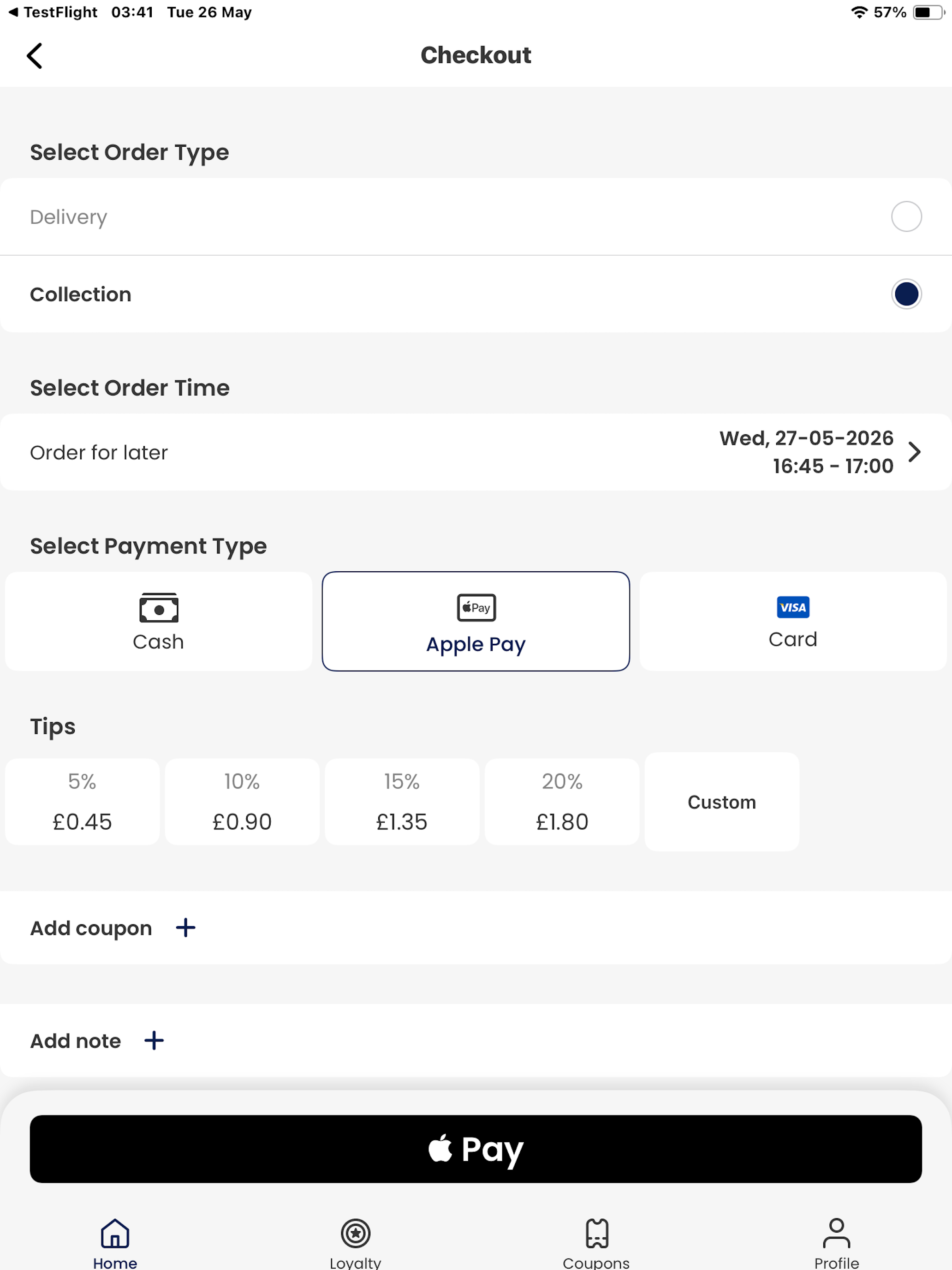This screenshot has height=1270, width=952.
Task: Tap the cash banknote icon
Action: click(158, 607)
